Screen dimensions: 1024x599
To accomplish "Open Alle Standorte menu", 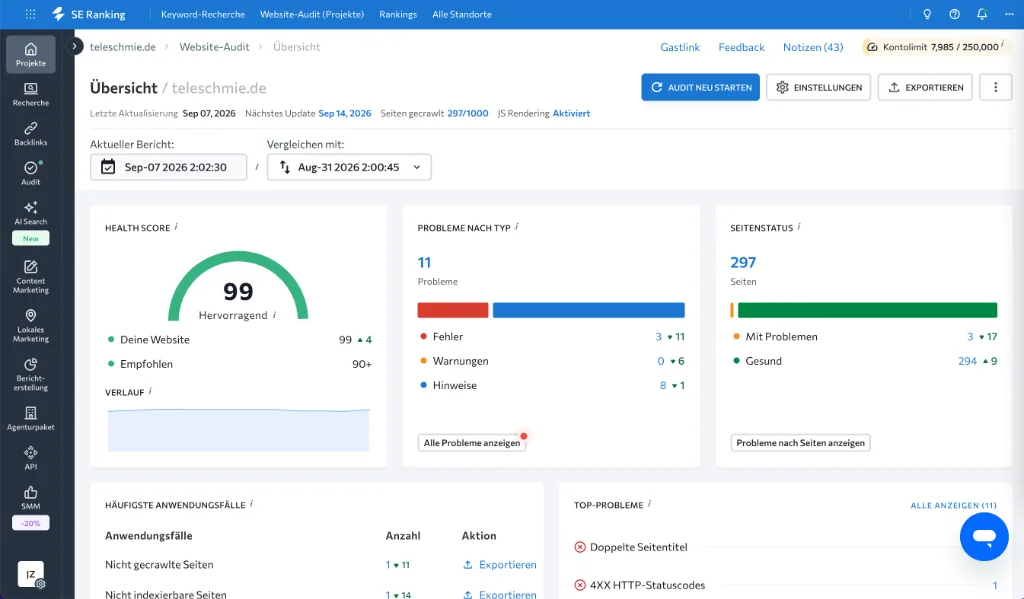I will coord(462,14).
